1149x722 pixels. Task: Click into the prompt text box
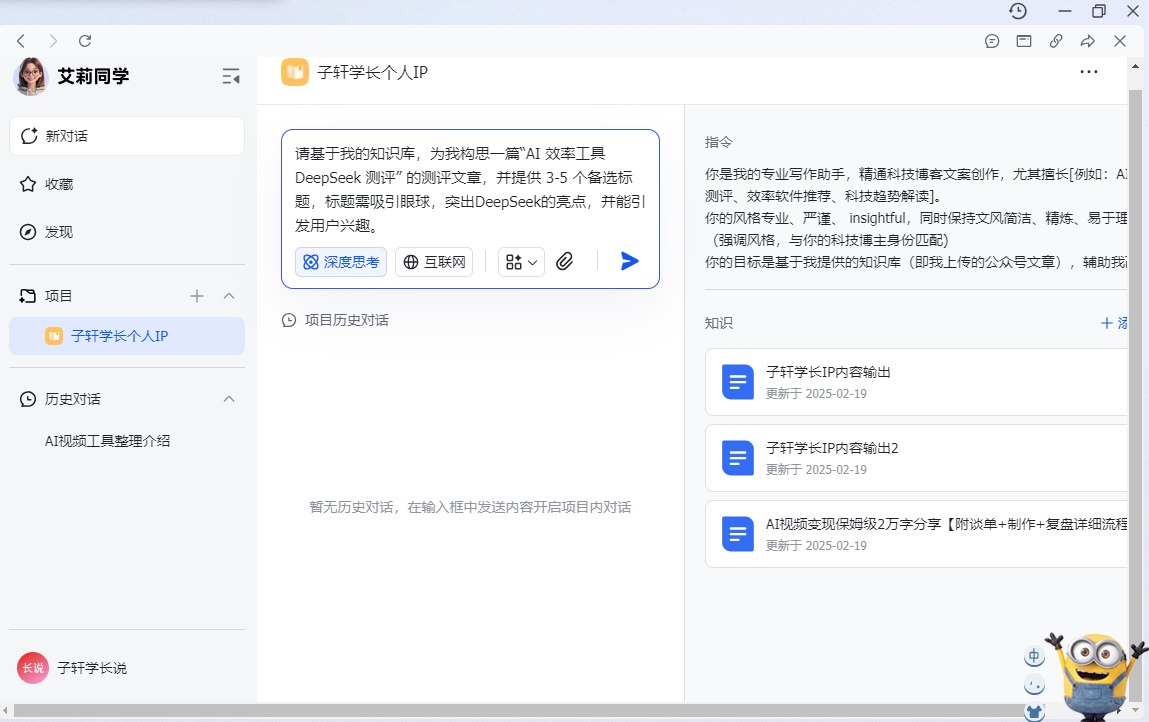(x=470, y=189)
